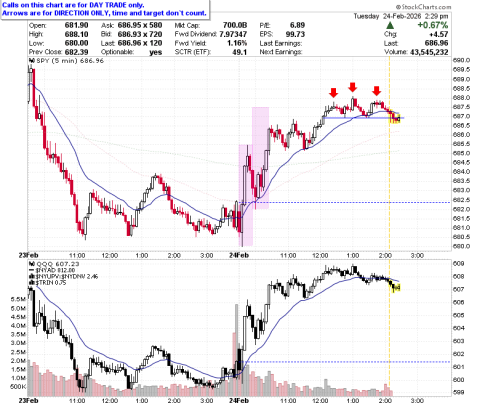Click the 'Next Earnings:' label
The width and height of the screenshot is (480, 406).
point(281,52)
